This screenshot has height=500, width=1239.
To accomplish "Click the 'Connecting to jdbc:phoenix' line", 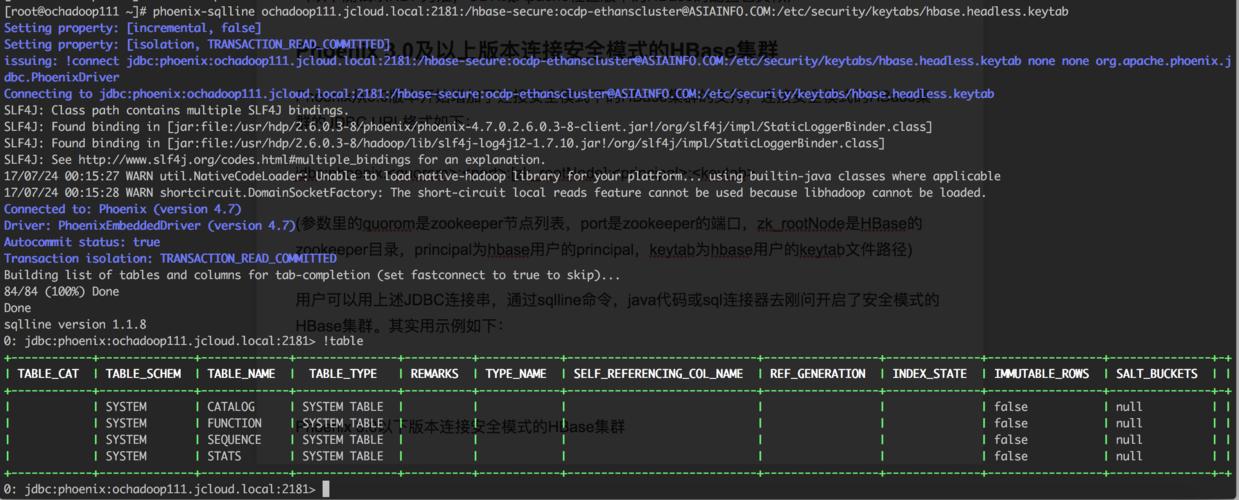I will coord(499,94).
